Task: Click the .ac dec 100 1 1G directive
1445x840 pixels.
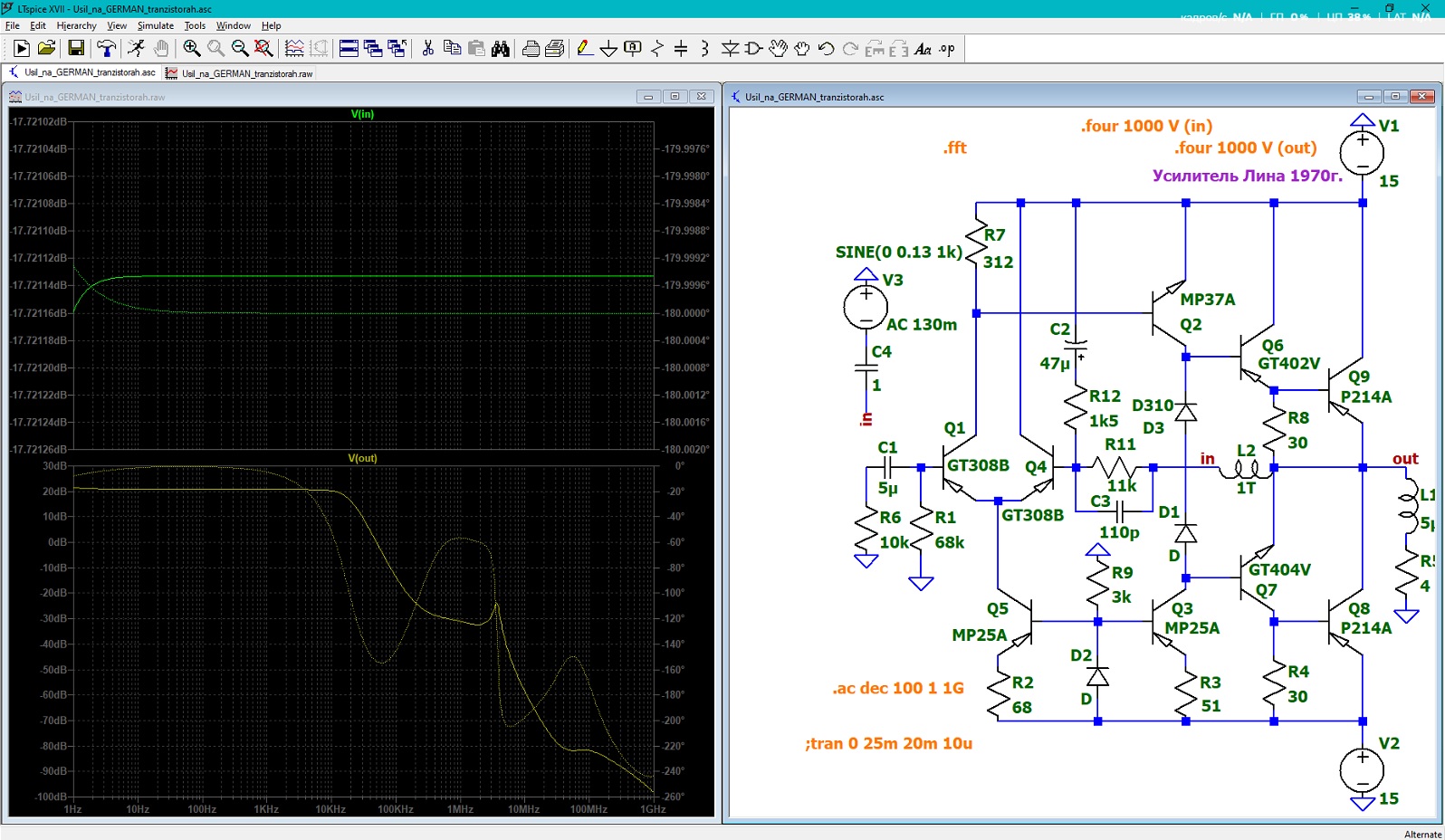Action: (898, 688)
